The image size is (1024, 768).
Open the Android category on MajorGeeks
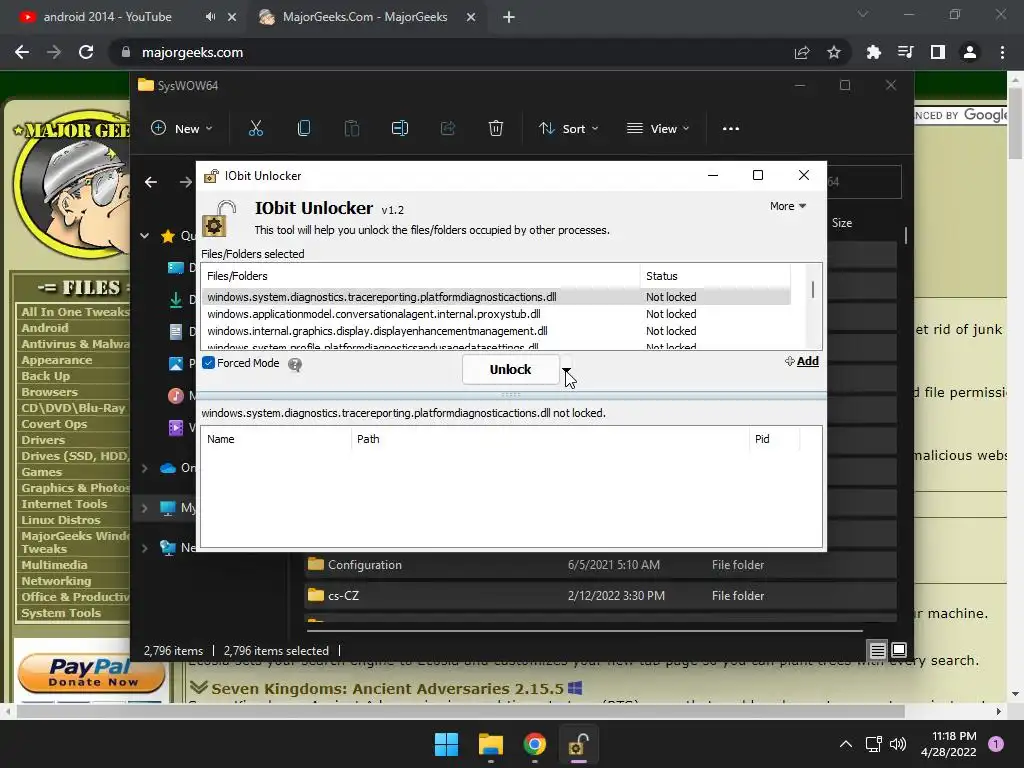(44, 328)
